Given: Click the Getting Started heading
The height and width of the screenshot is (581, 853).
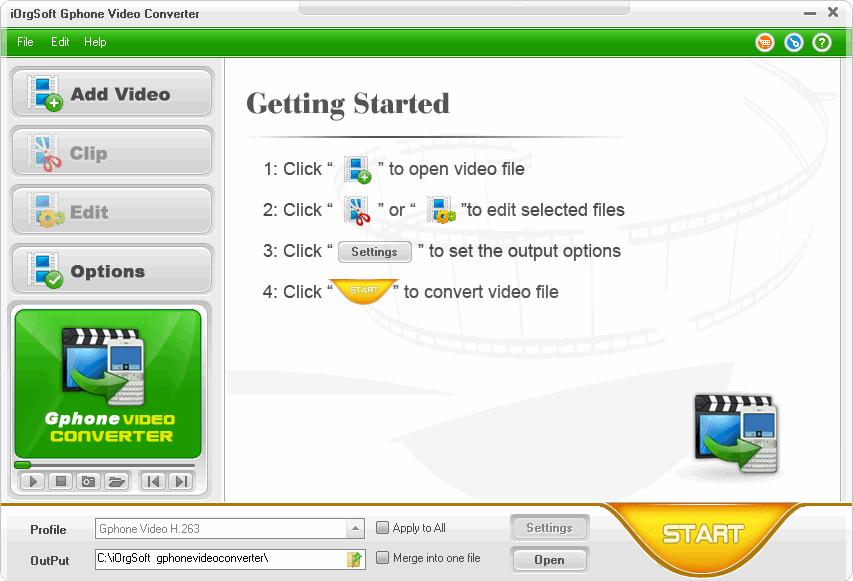Looking at the screenshot, I should click(348, 103).
